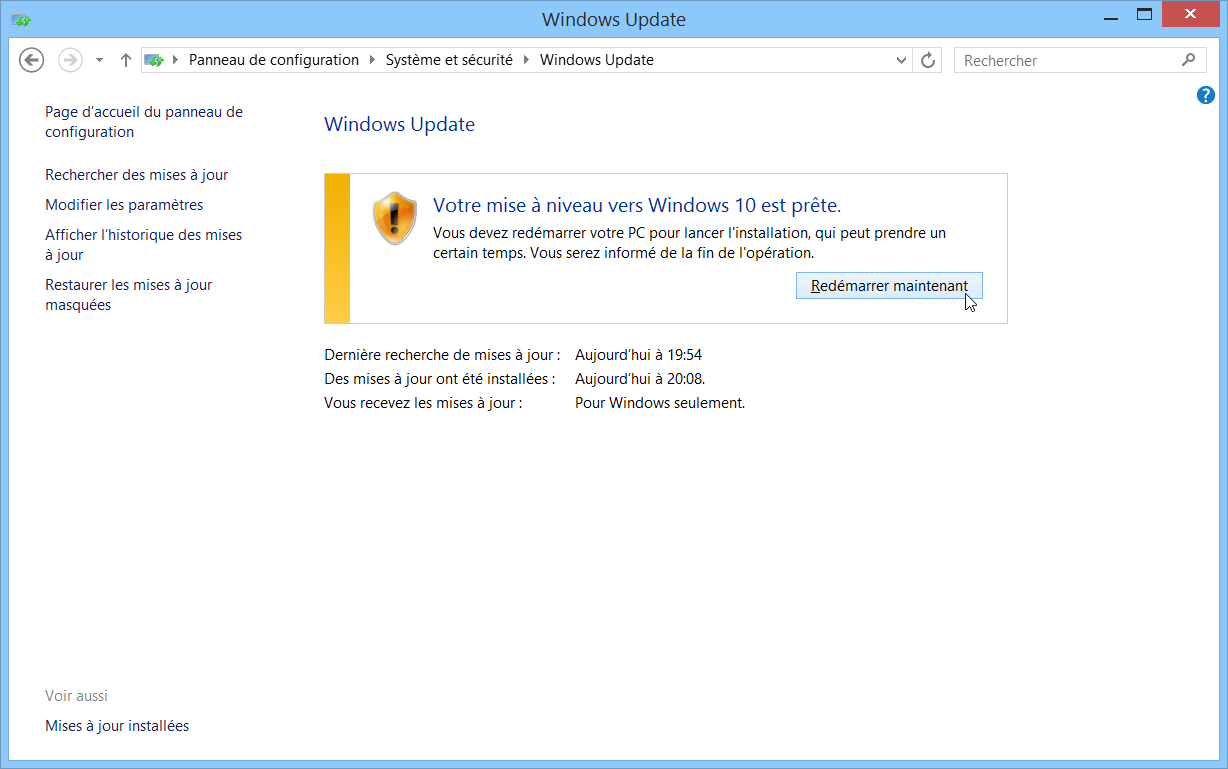The width and height of the screenshot is (1228, 769).
Task: Click the Redémarrer maintenant button
Action: coord(889,286)
